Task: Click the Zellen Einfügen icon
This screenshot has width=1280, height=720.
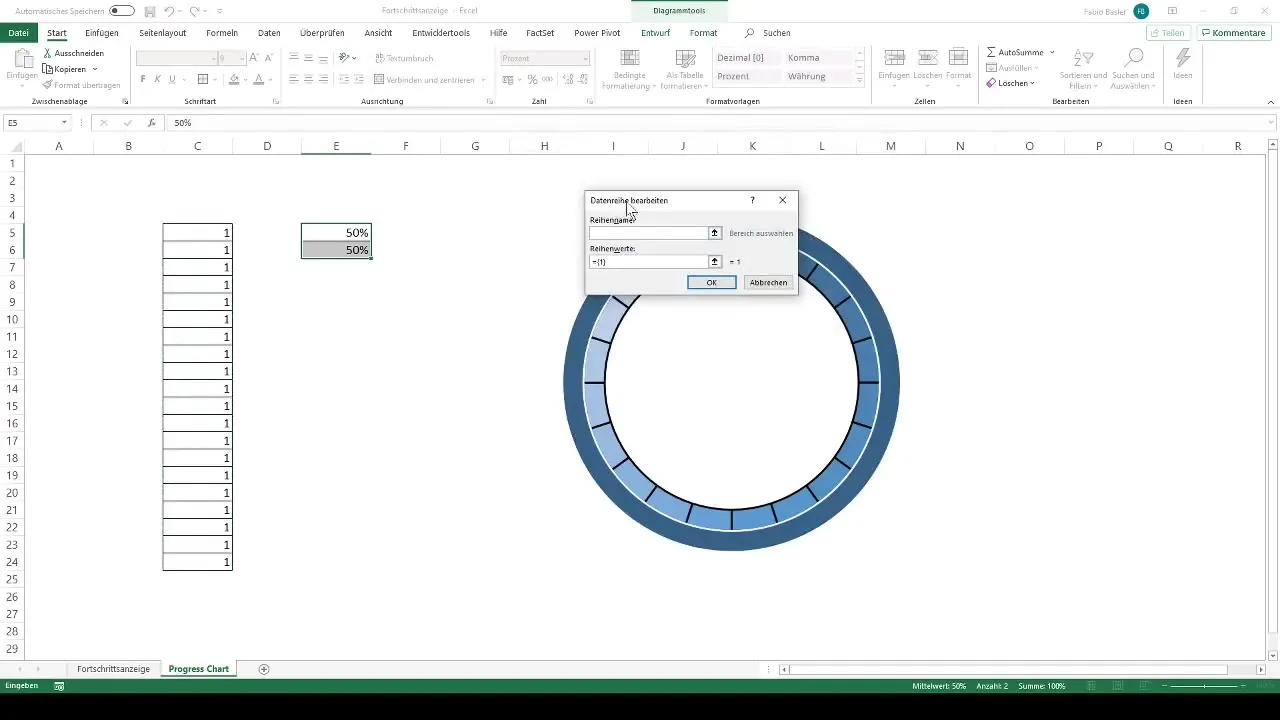Action: (x=895, y=58)
